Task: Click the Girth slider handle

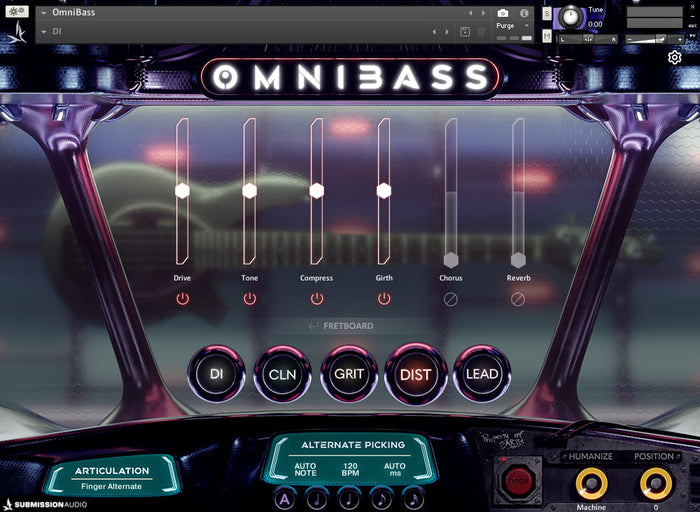Action: 384,191
